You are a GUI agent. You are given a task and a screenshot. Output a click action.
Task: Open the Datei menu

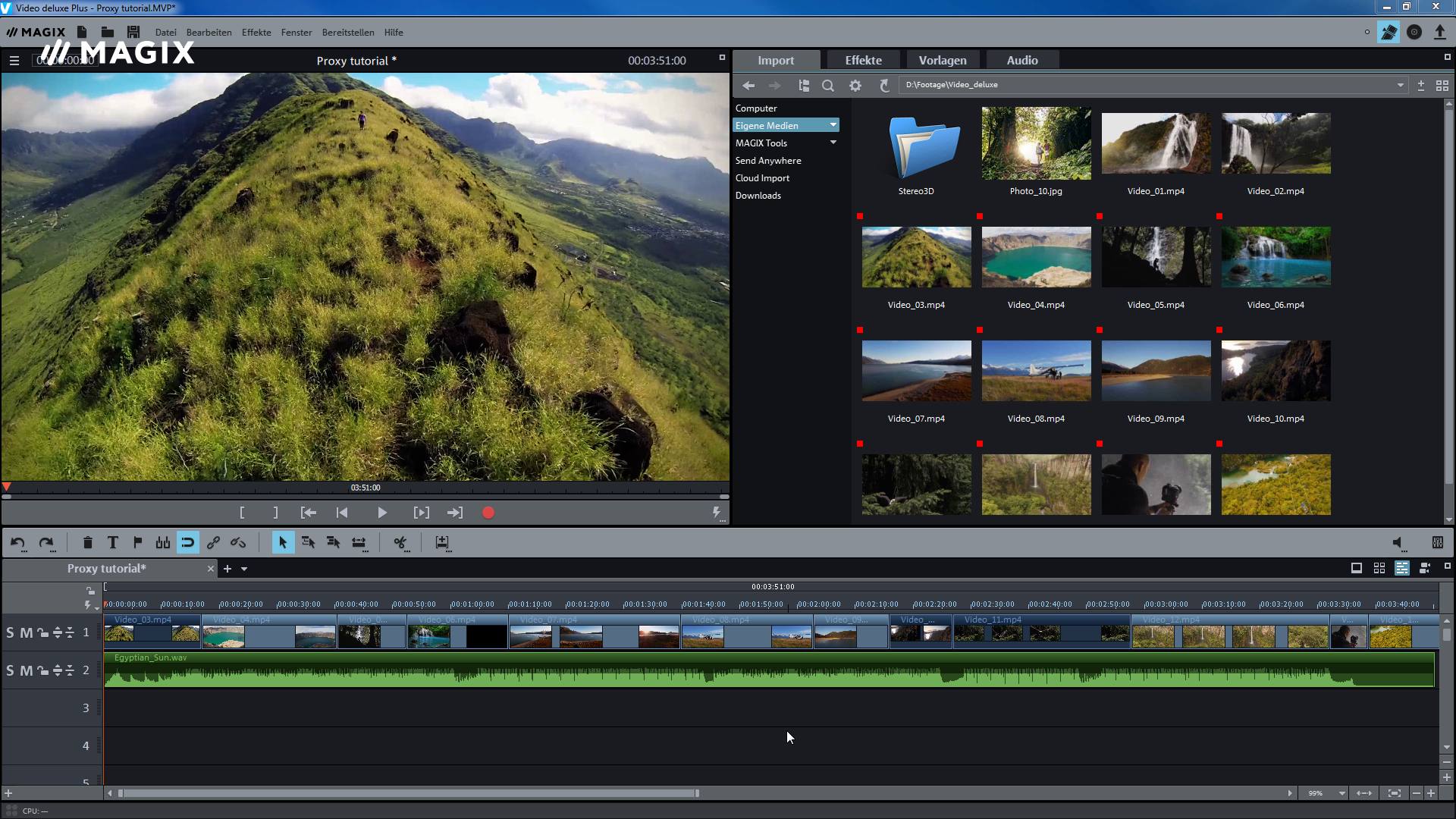coord(165,33)
